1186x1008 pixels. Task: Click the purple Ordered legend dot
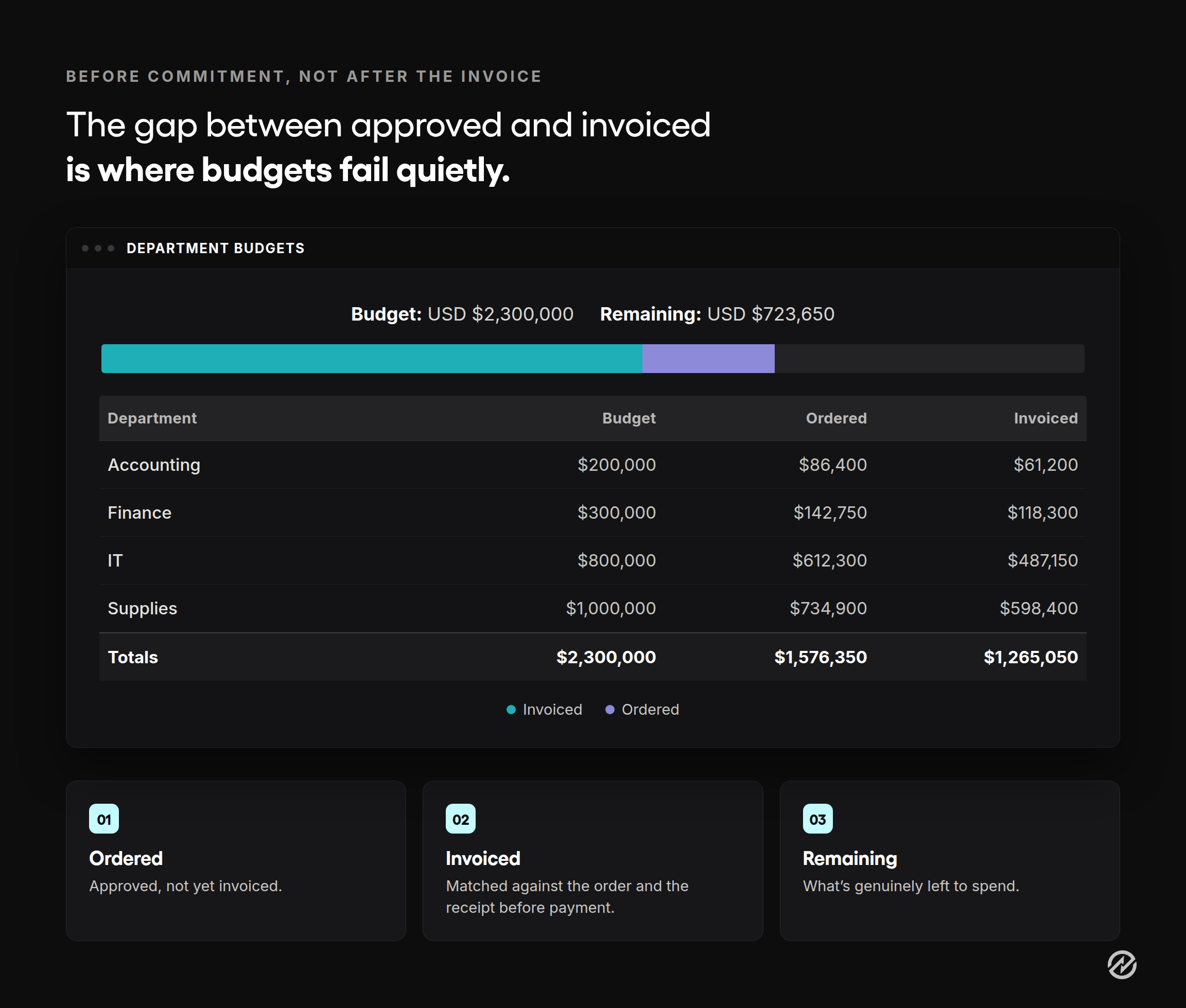point(610,710)
